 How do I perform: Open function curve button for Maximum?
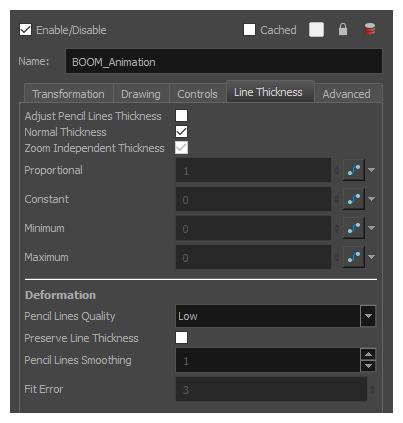pyautogui.click(x=354, y=257)
